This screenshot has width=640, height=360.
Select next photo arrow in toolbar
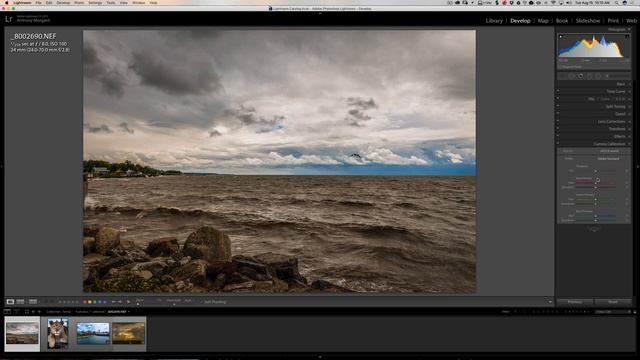(x=120, y=302)
